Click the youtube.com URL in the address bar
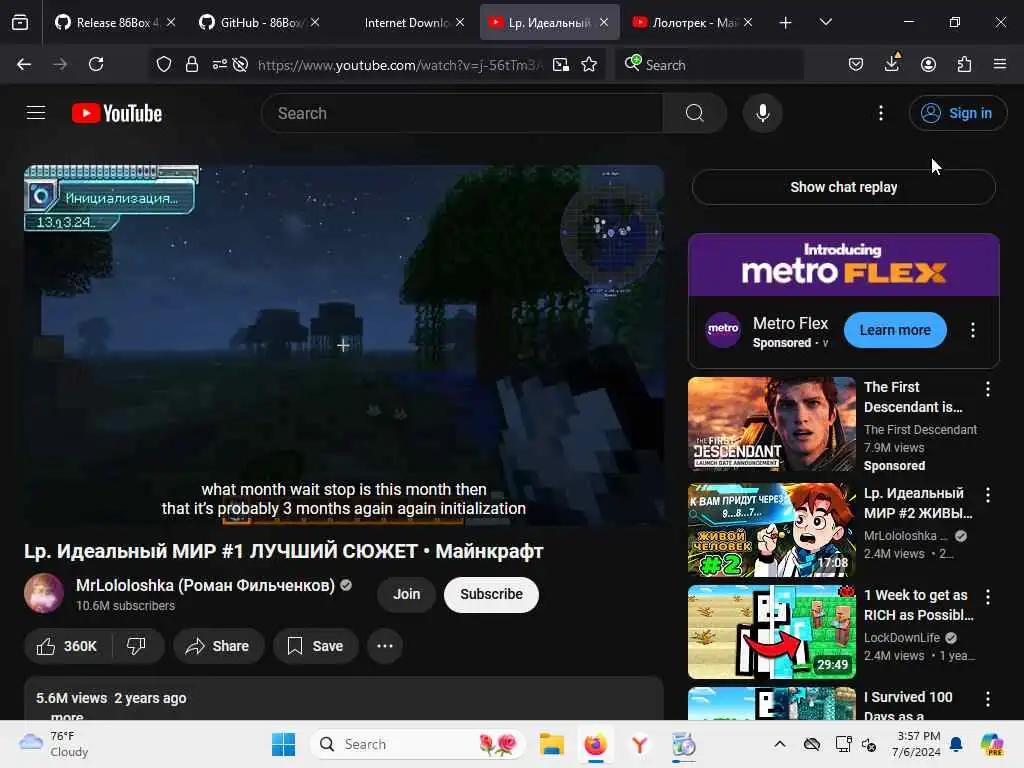The image size is (1024, 768). 400,65
